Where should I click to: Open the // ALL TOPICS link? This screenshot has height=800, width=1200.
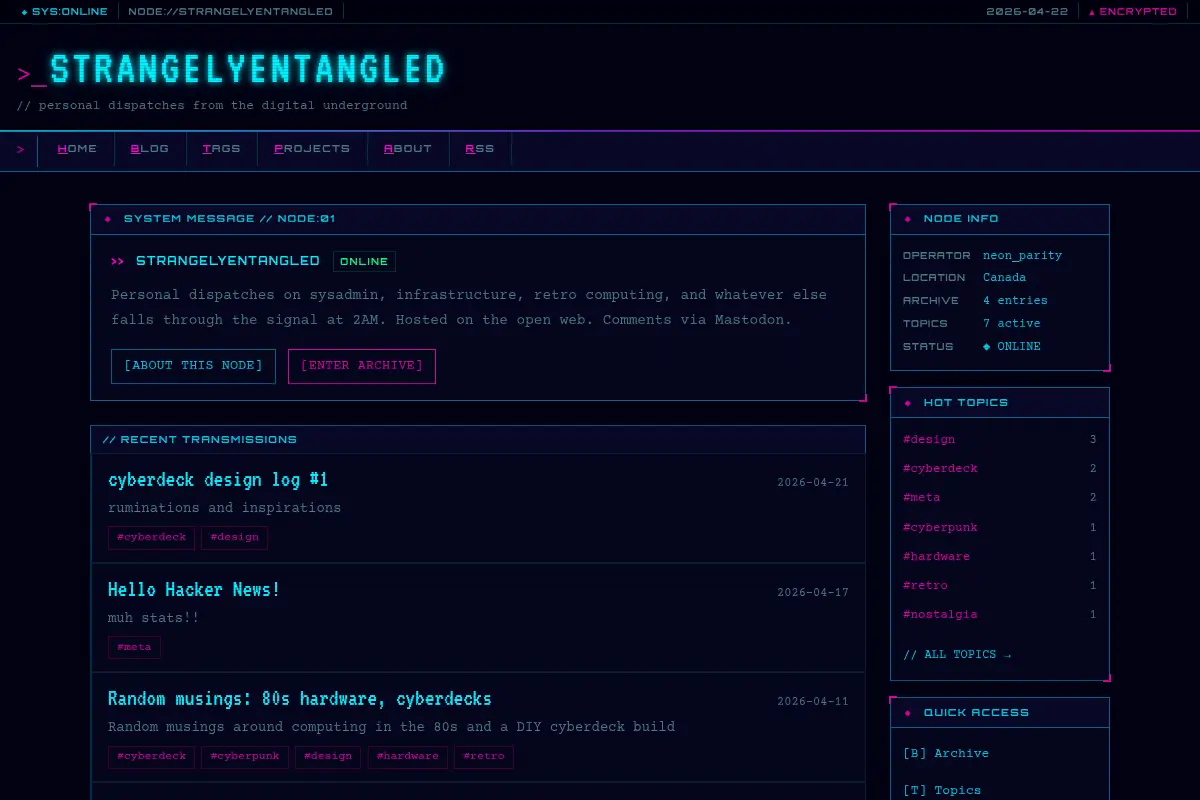tap(957, 655)
